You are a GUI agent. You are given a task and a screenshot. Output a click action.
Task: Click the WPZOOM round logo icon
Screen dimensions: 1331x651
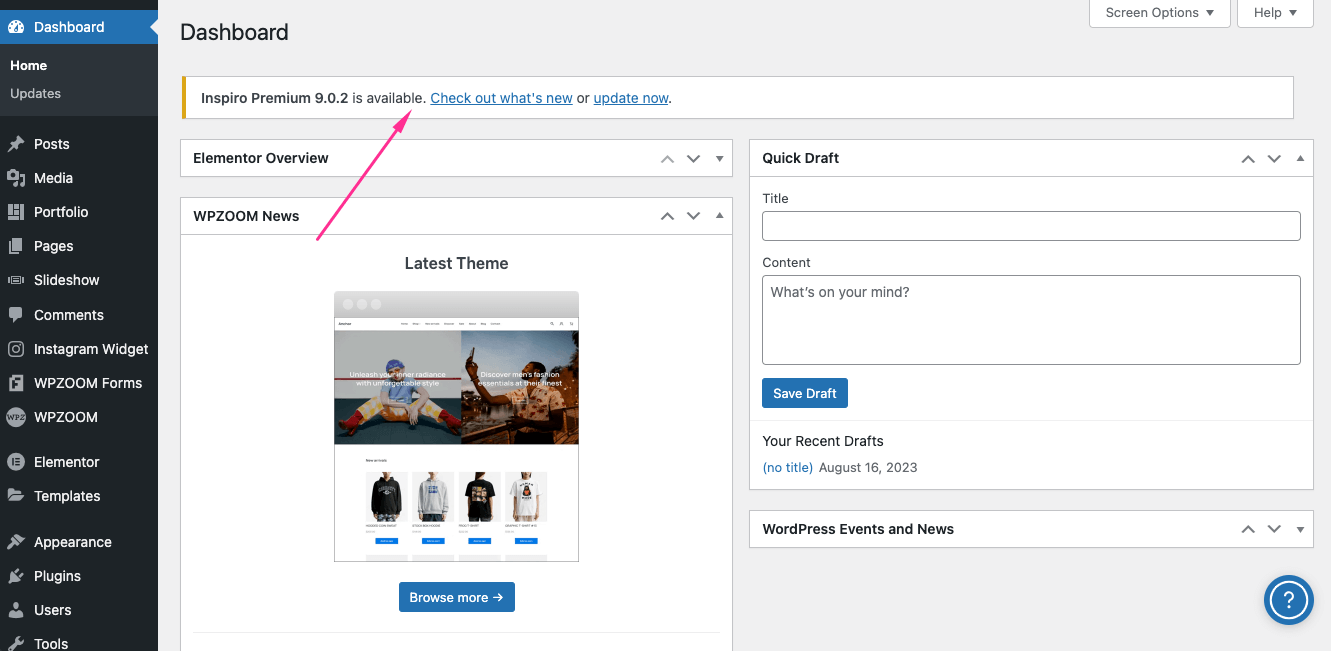[x=16, y=417]
